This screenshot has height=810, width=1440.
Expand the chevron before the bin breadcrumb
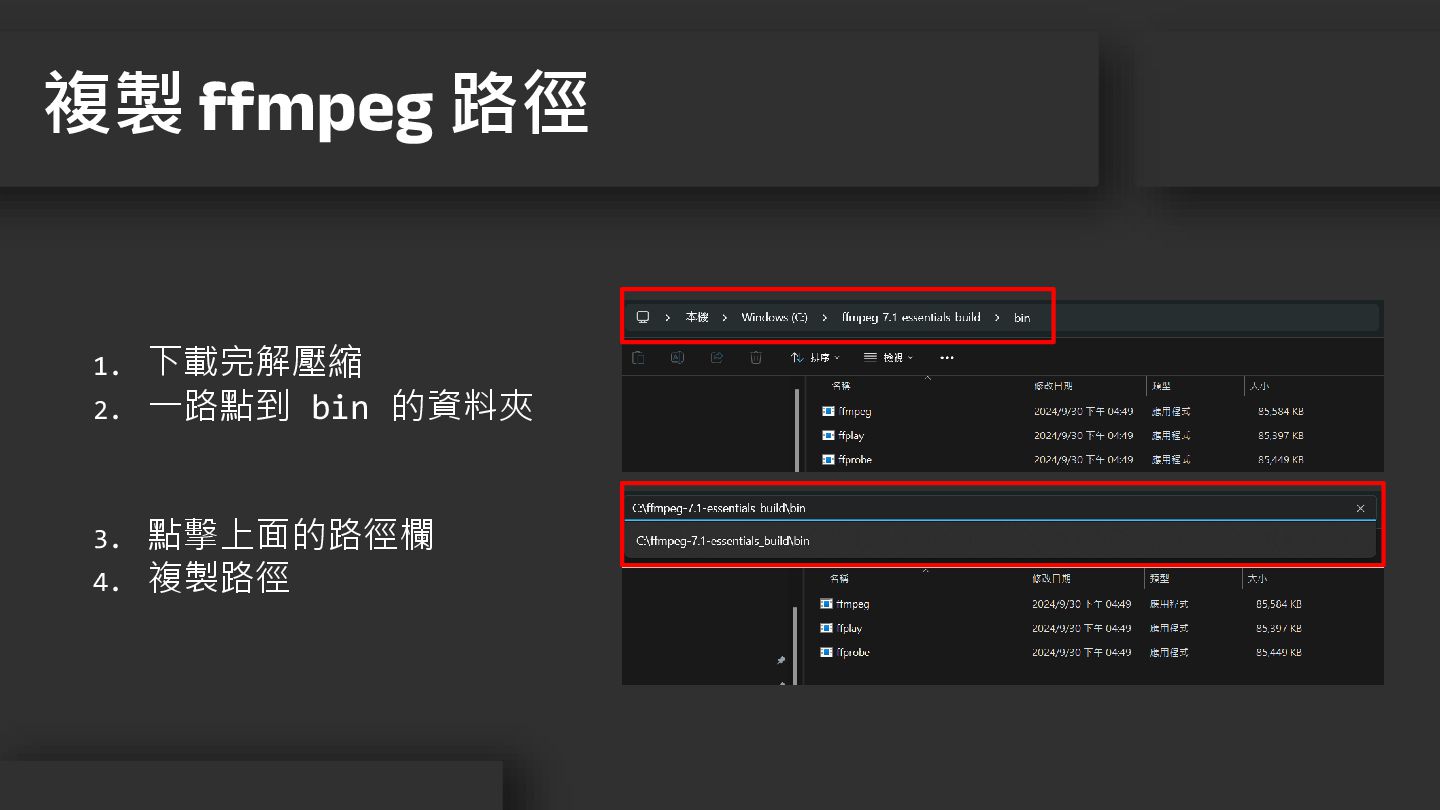[997, 317]
